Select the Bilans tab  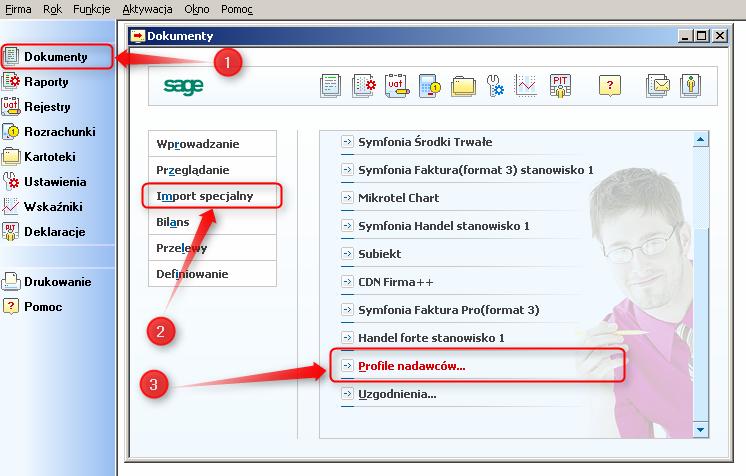[x=212, y=222]
